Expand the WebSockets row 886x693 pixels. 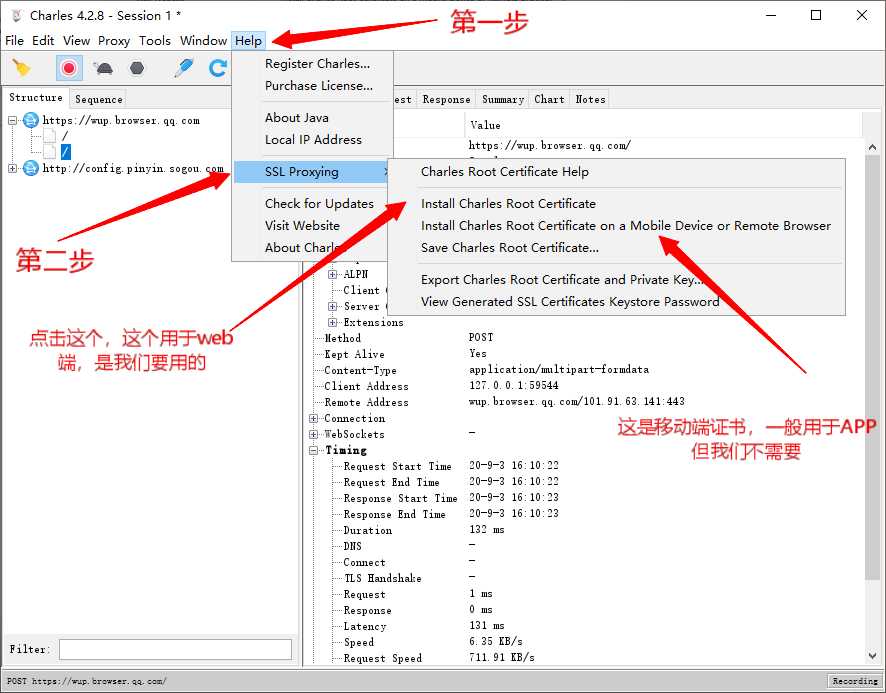pyautogui.click(x=313, y=434)
